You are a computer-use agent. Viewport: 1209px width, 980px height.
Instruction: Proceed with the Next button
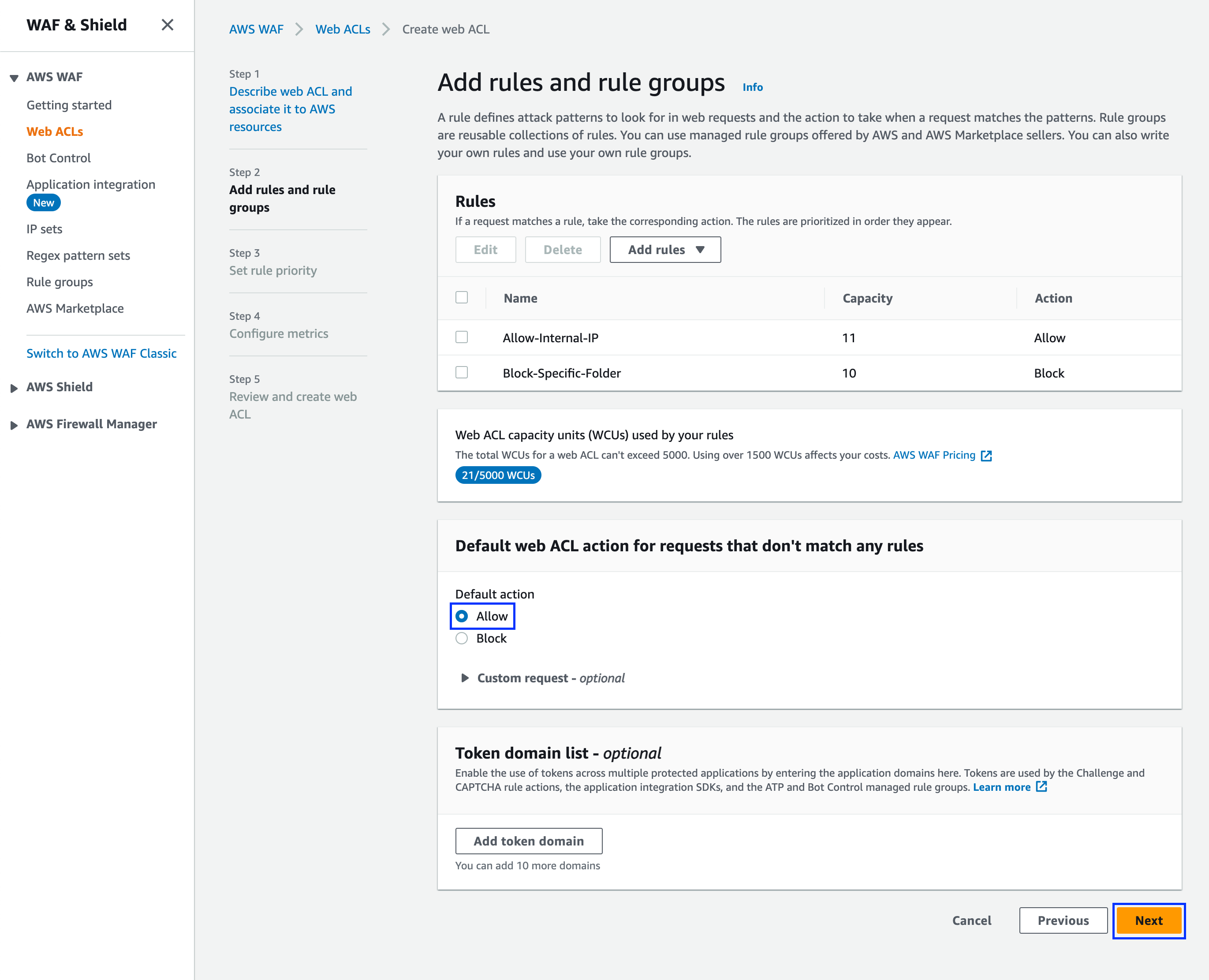pos(1149,921)
